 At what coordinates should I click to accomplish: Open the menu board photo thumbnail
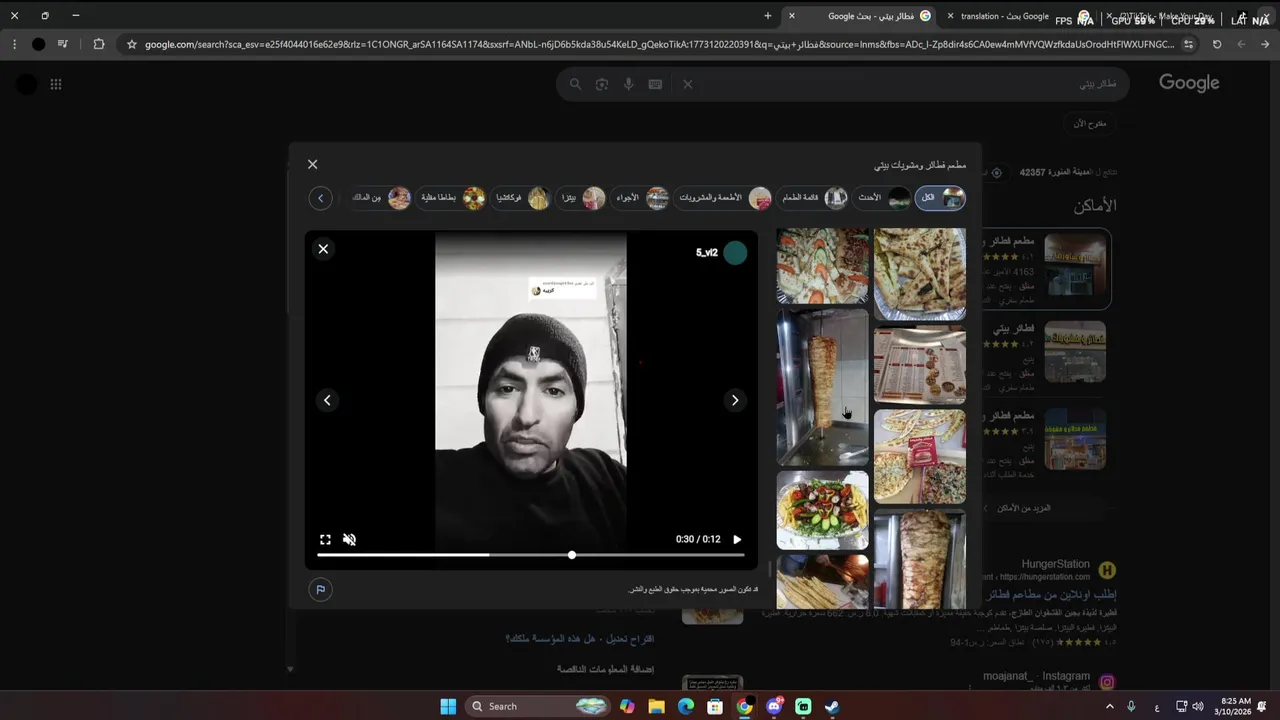(x=920, y=364)
